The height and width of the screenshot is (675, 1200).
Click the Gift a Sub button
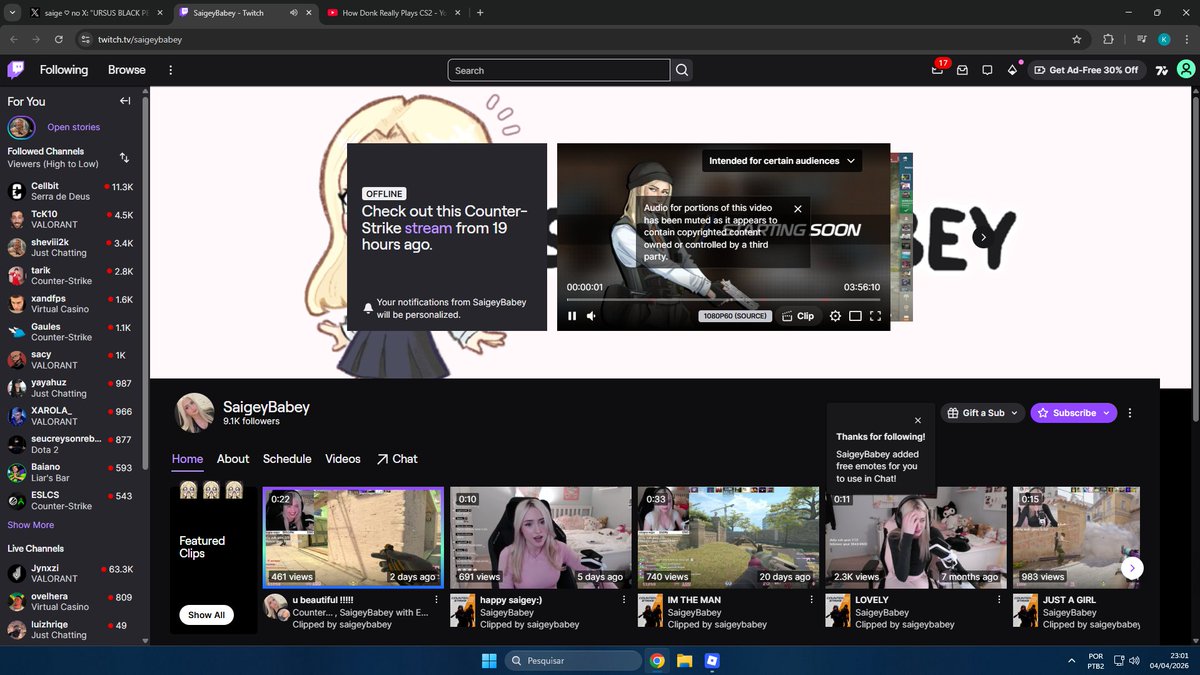coord(983,413)
